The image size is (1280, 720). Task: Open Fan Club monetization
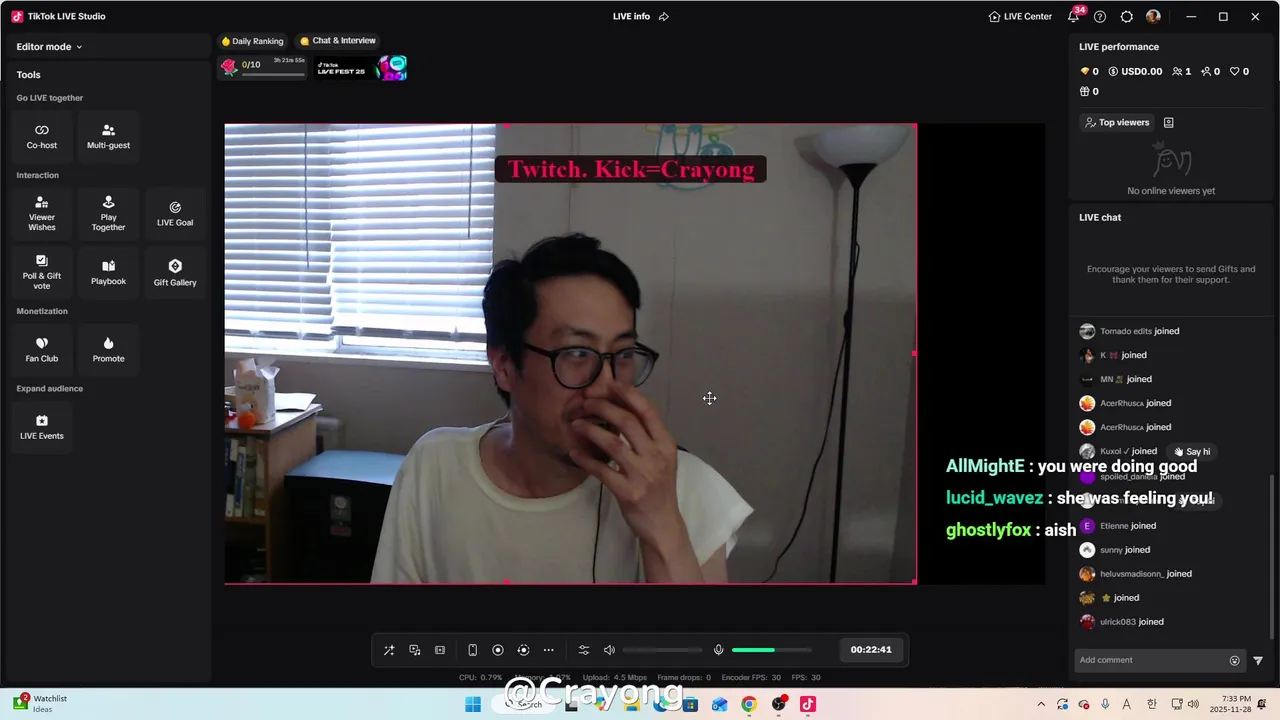point(42,349)
